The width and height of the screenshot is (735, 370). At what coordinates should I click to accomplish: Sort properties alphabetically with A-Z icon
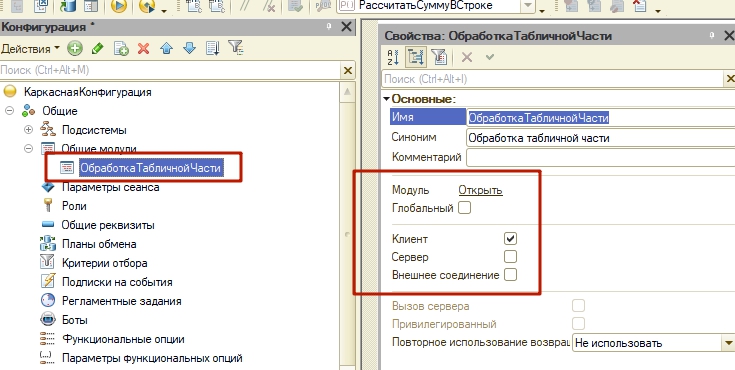(x=393, y=57)
